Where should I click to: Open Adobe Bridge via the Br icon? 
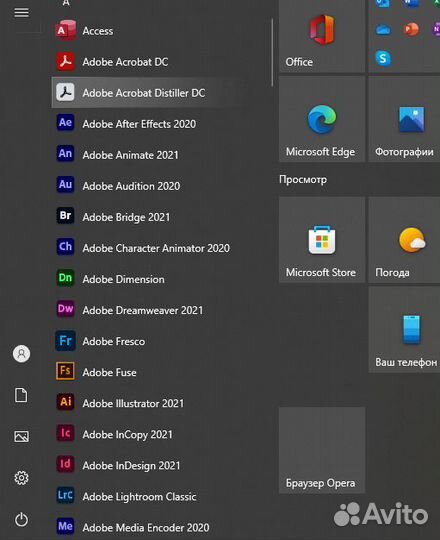pos(65,216)
